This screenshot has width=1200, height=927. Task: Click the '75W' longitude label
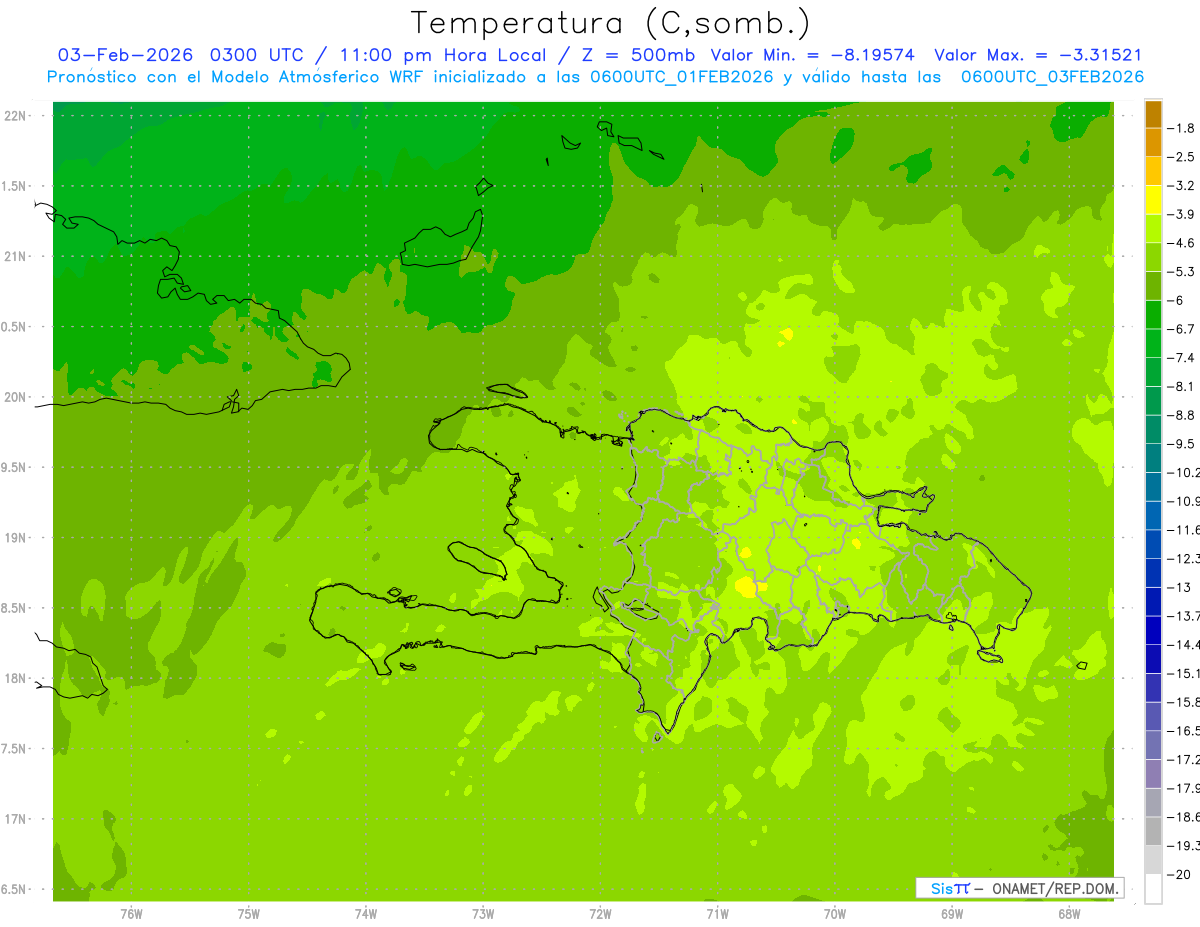pyautogui.click(x=249, y=914)
